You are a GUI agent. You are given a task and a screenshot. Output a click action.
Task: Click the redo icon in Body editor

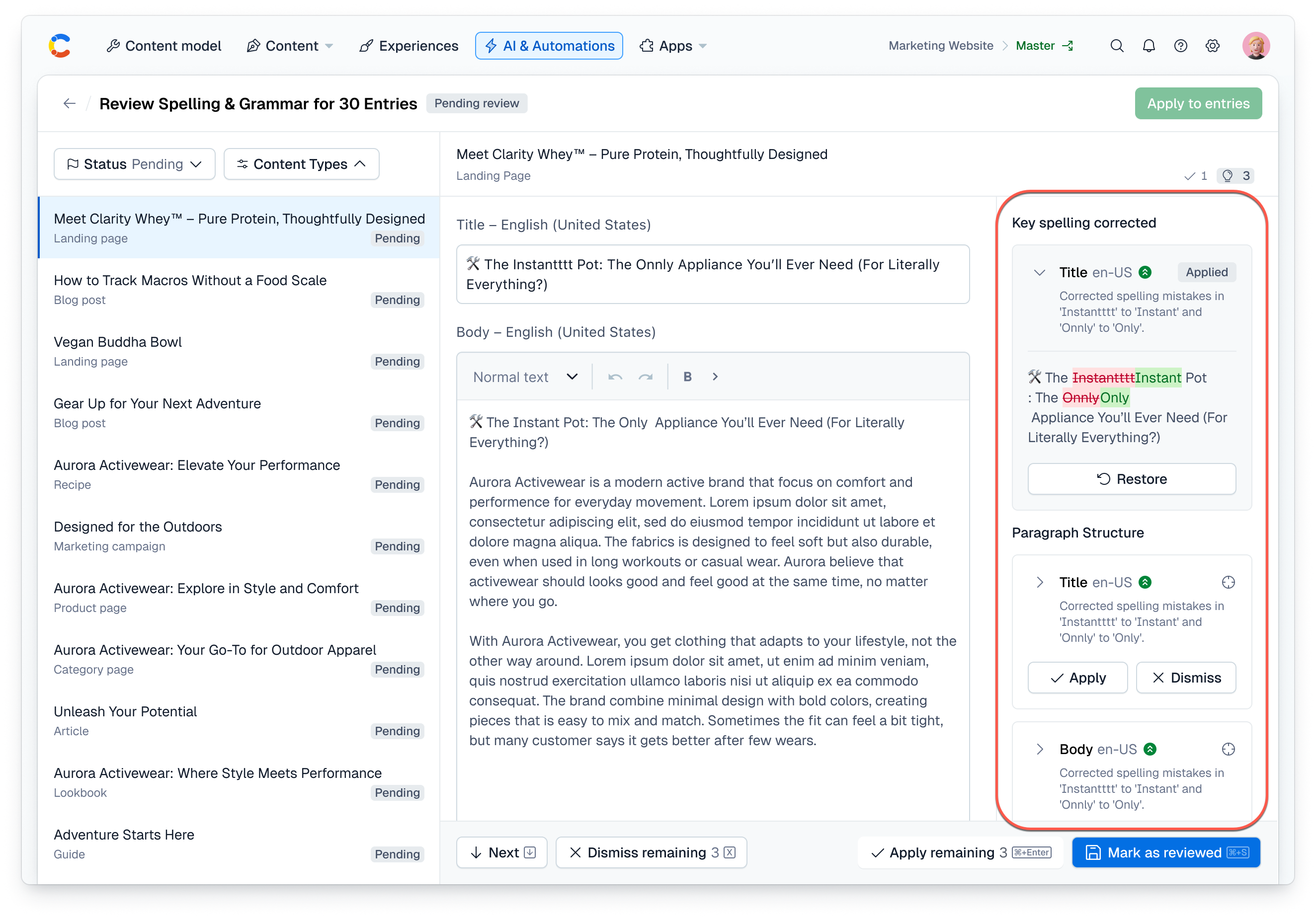(x=646, y=377)
